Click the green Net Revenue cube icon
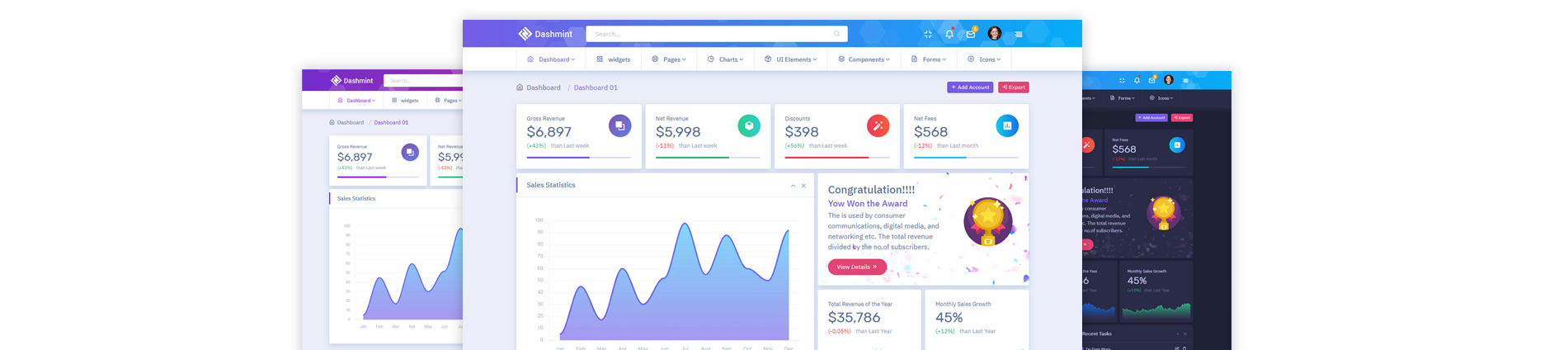 click(x=749, y=125)
